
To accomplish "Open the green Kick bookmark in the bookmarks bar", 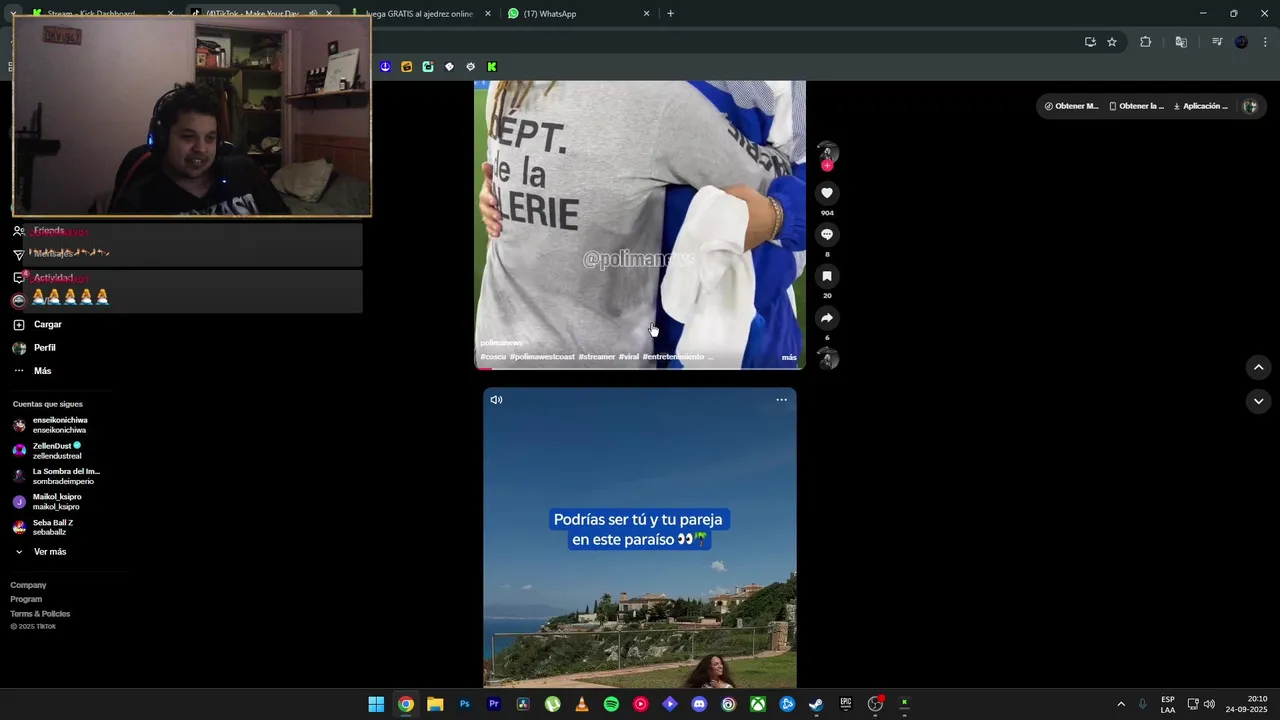I will (x=492, y=67).
